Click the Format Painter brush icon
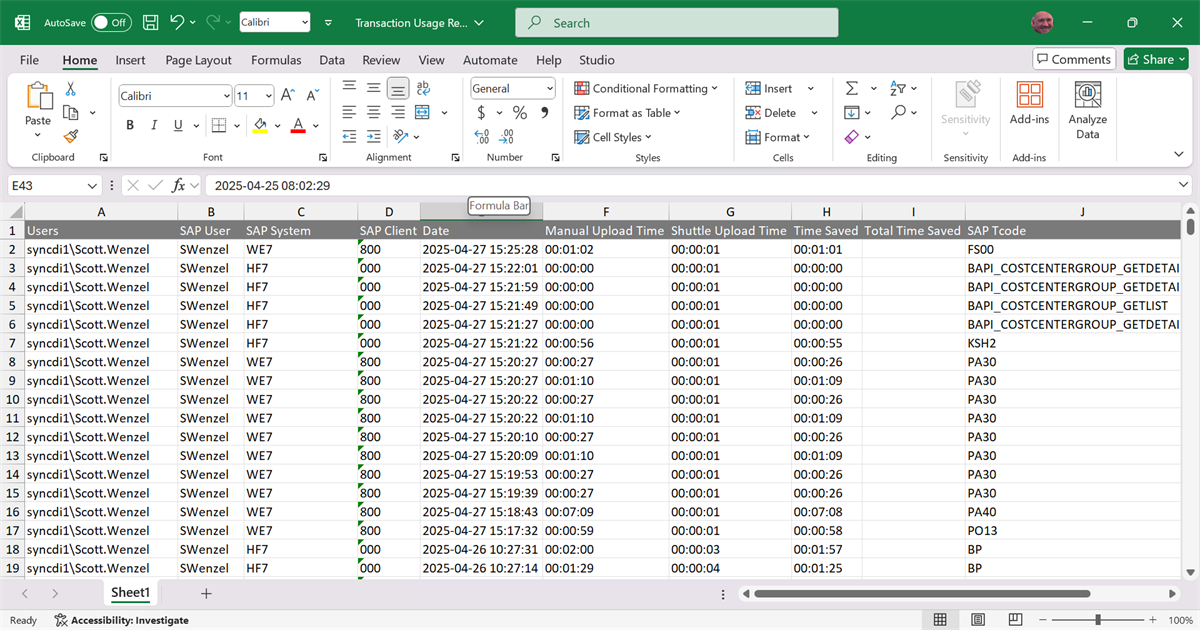 click(x=70, y=136)
